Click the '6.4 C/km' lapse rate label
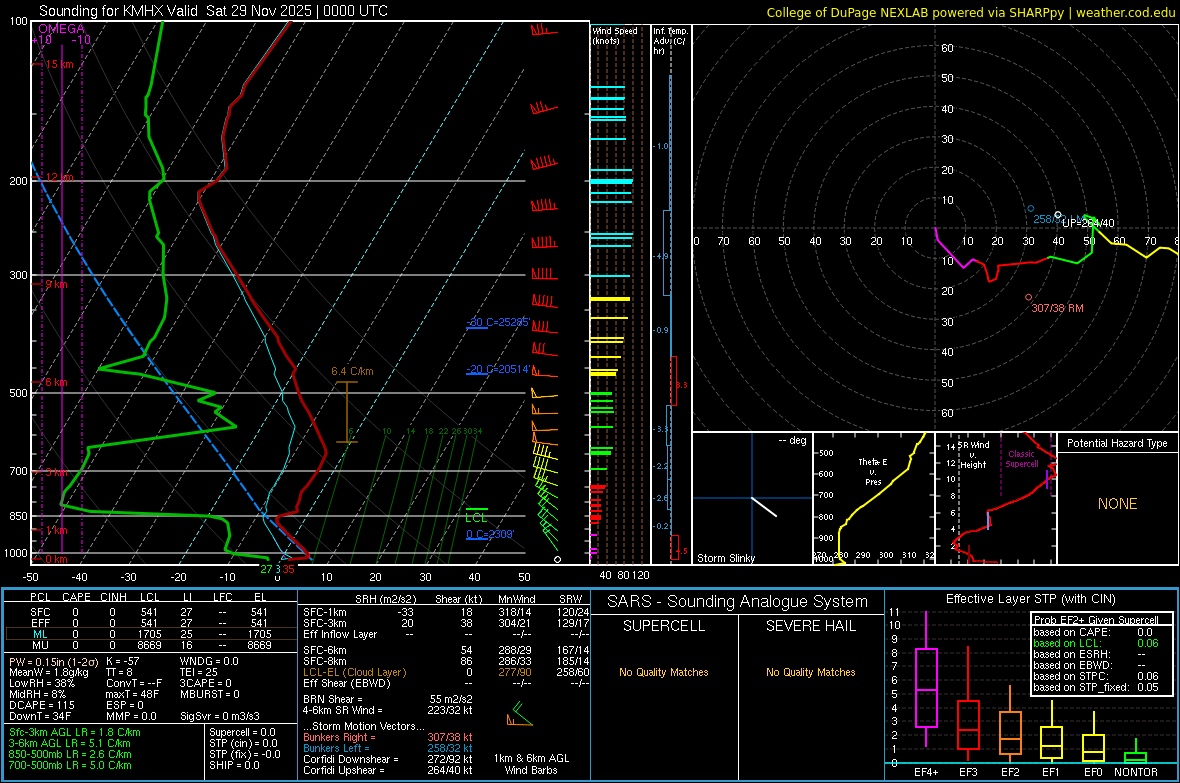Image resolution: width=1180 pixels, height=783 pixels. [352, 371]
